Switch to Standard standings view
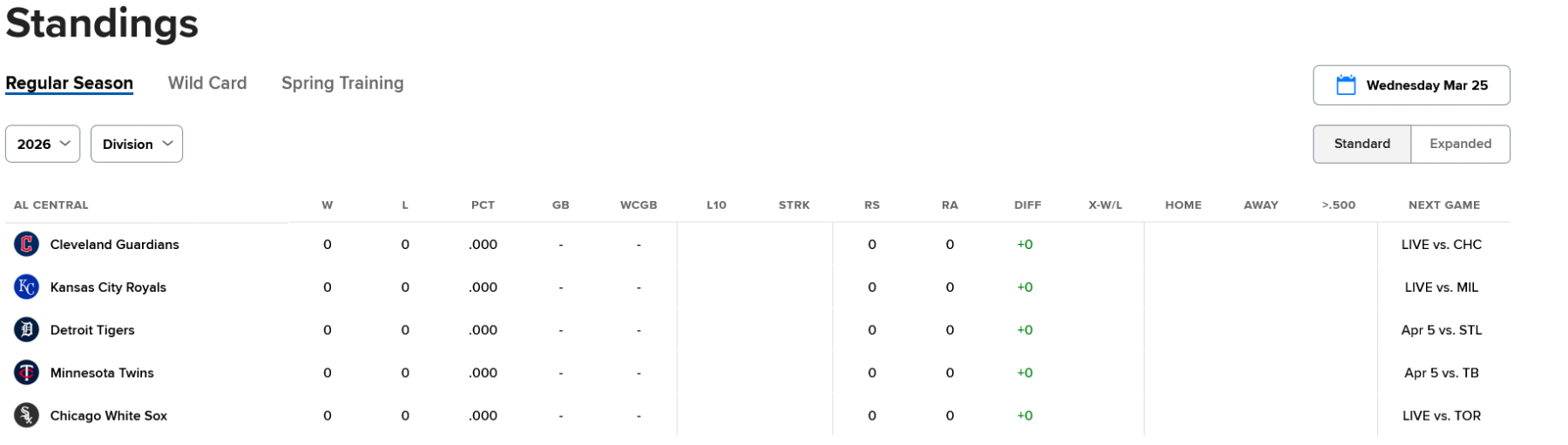1568x445 pixels. tap(1362, 144)
